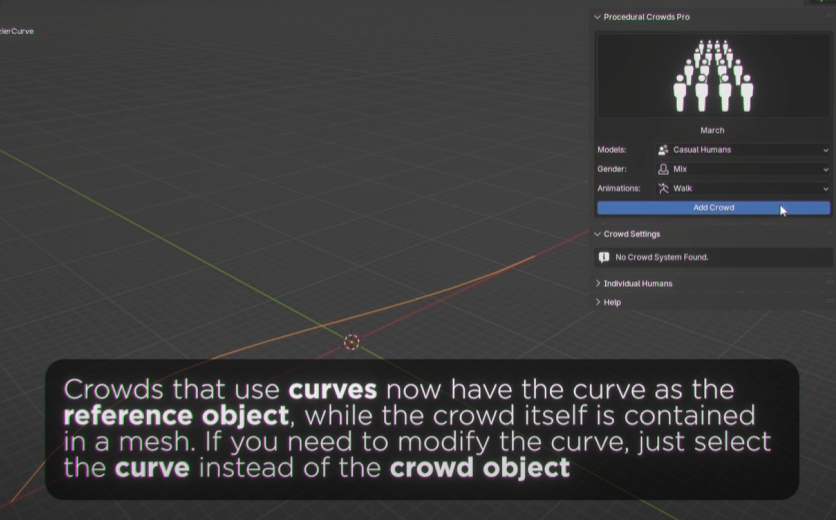Collapse the Crowd Settings section
The image size is (836, 520).
click(598, 234)
